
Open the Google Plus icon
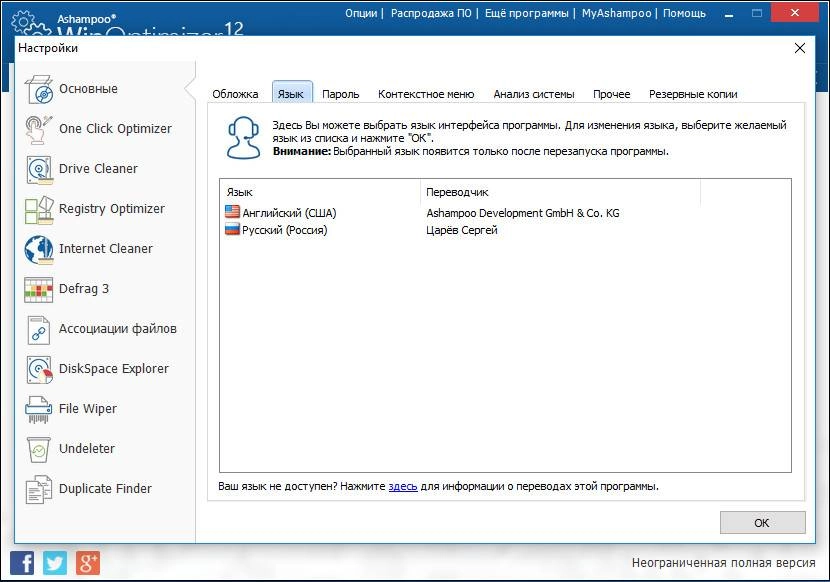(88, 563)
